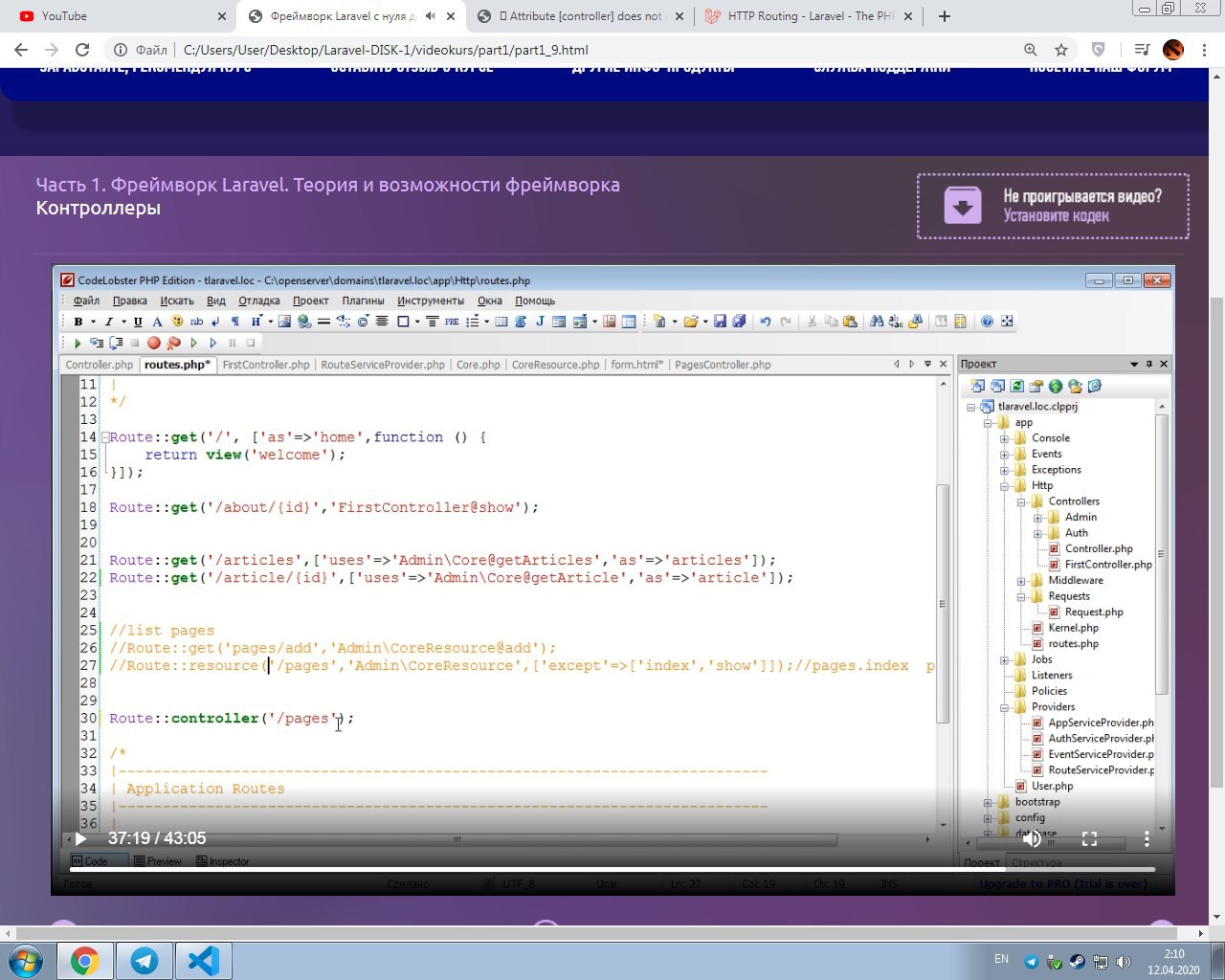Open a new browser tab
This screenshot has height=980, width=1225.
coord(945,16)
